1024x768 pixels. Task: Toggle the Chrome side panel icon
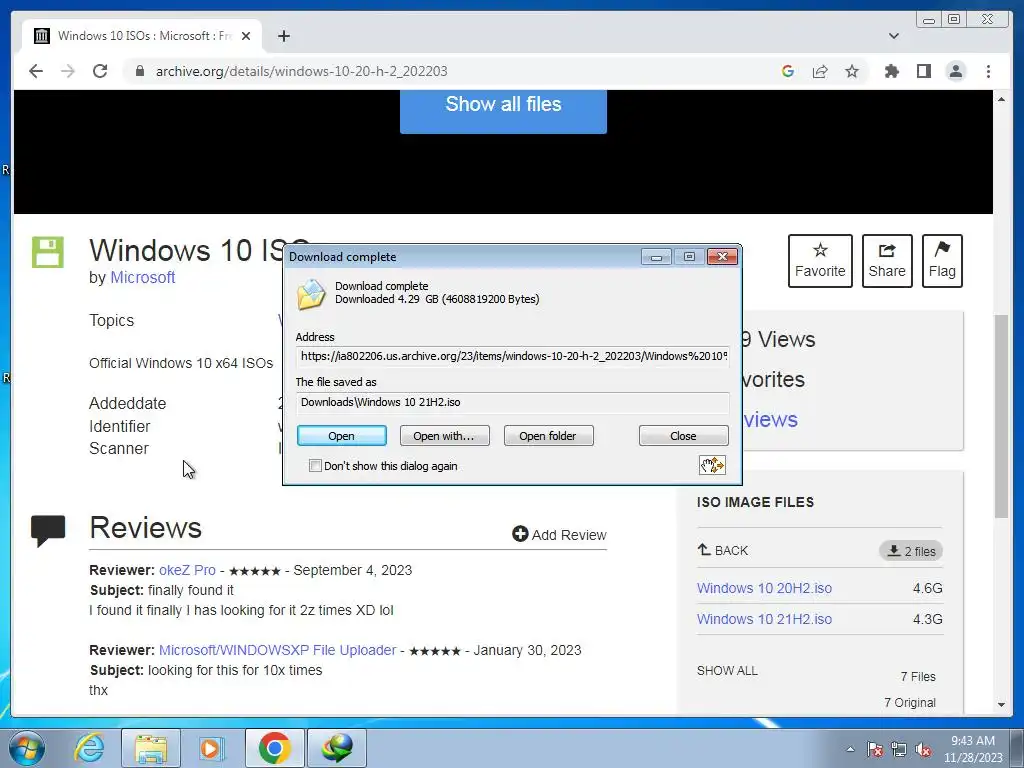pos(923,71)
